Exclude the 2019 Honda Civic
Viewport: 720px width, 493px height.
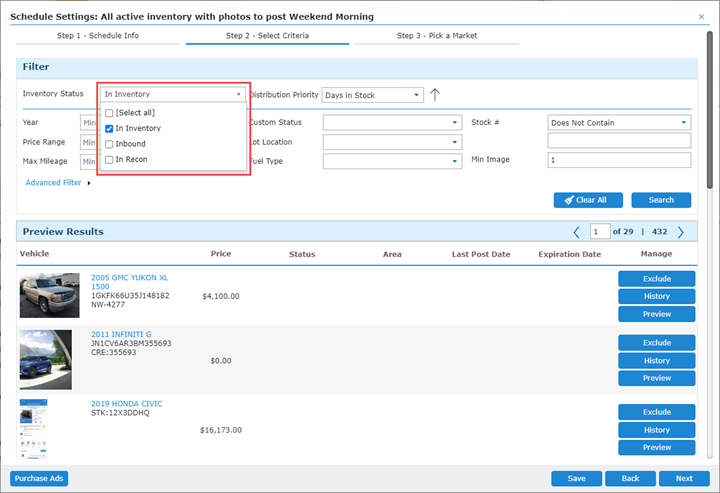pos(657,412)
